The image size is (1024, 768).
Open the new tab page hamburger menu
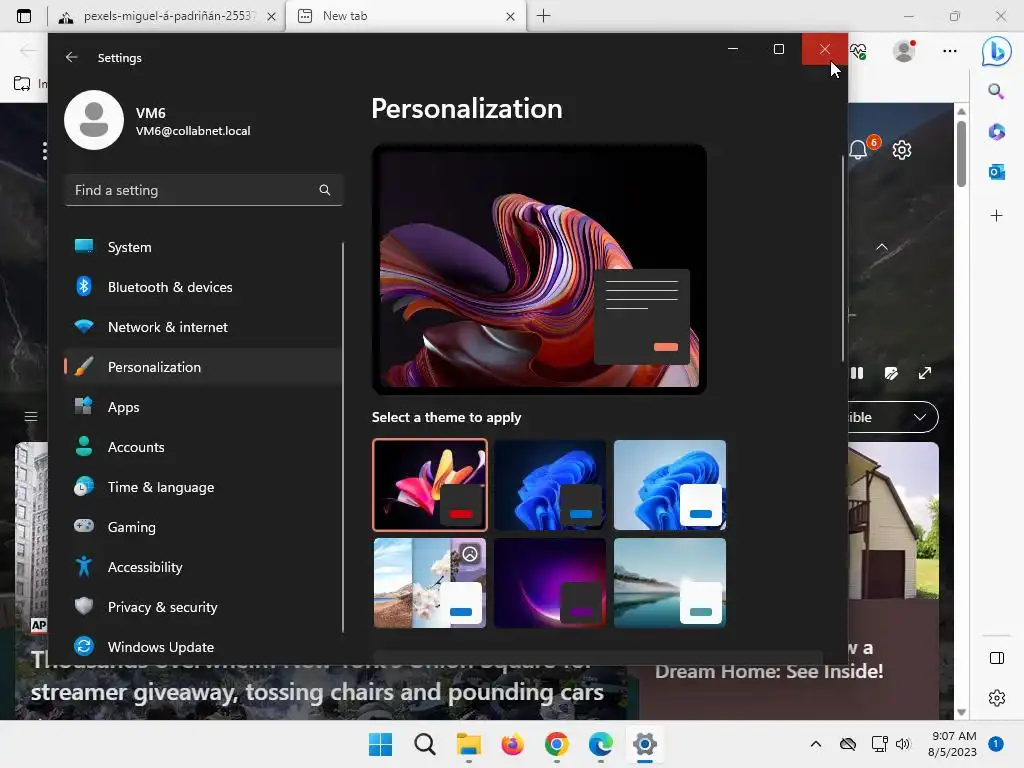pos(31,416)
